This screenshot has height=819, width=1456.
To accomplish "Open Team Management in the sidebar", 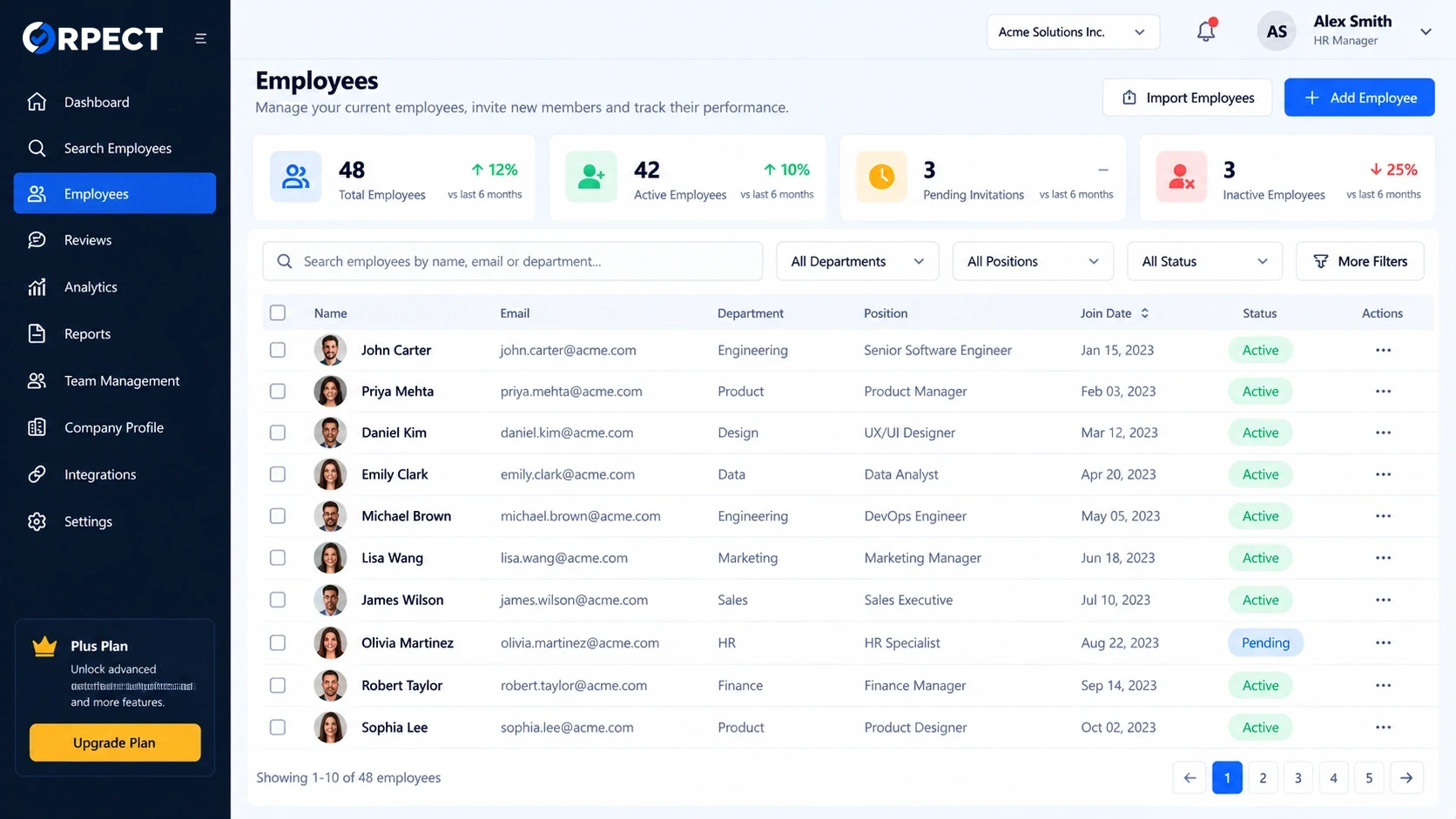I will tap(115, 381).
